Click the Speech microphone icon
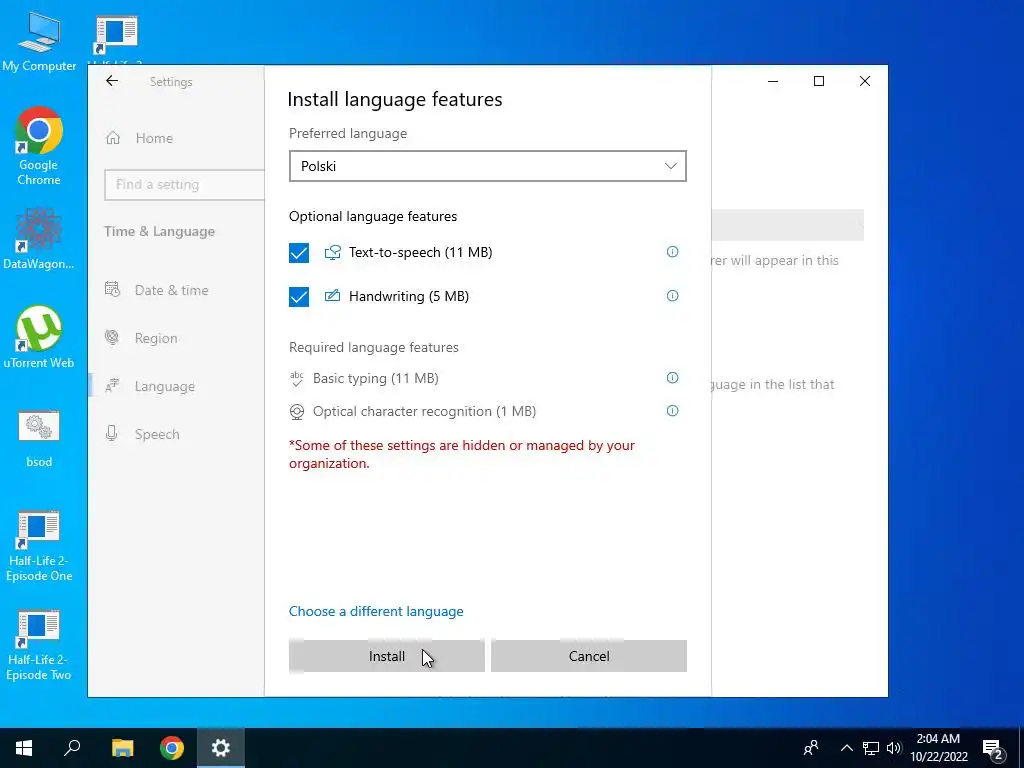 pyautogui.click(x=112, y=434)
